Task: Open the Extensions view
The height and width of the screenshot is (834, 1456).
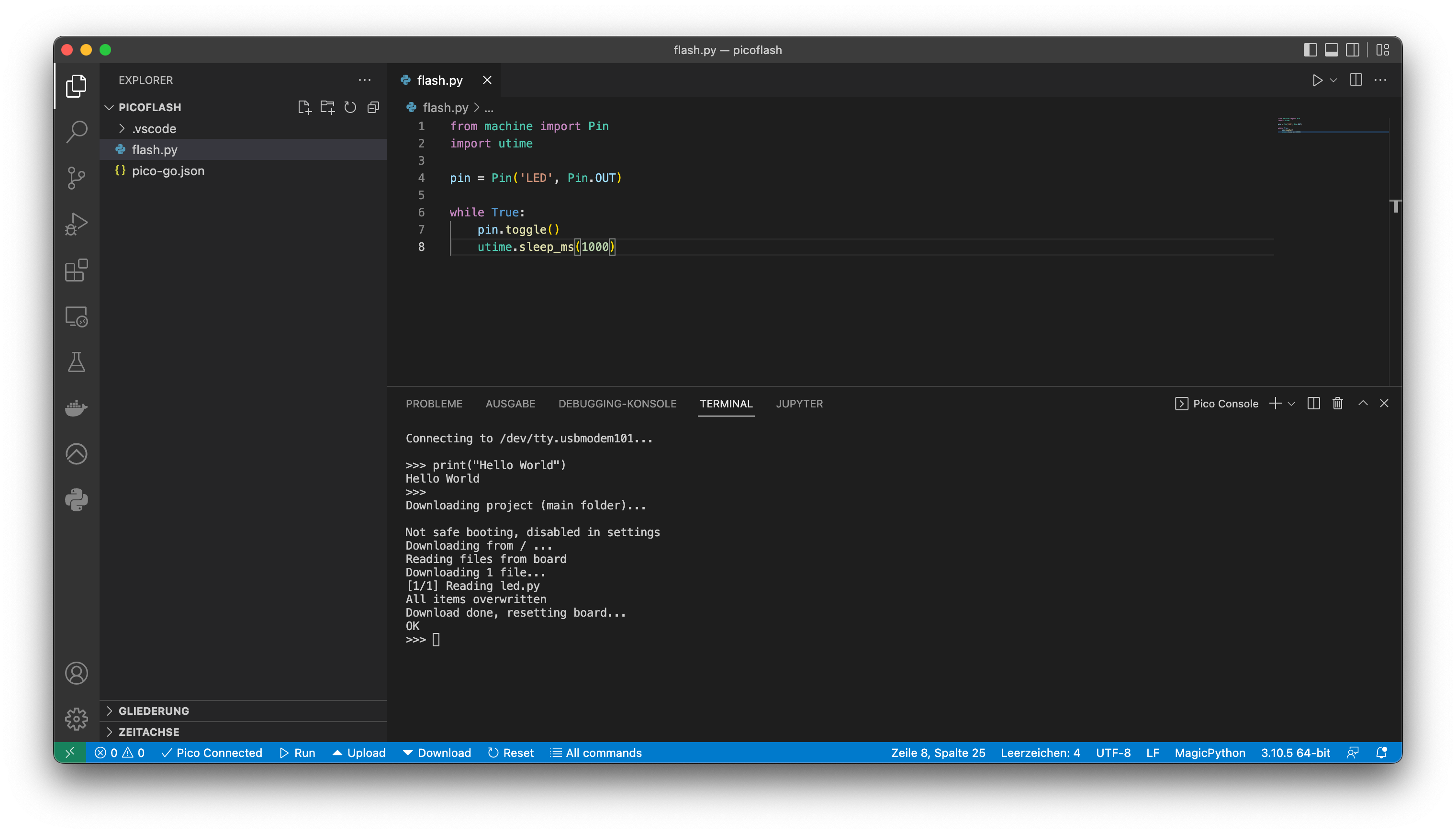Action: point(76,270)
